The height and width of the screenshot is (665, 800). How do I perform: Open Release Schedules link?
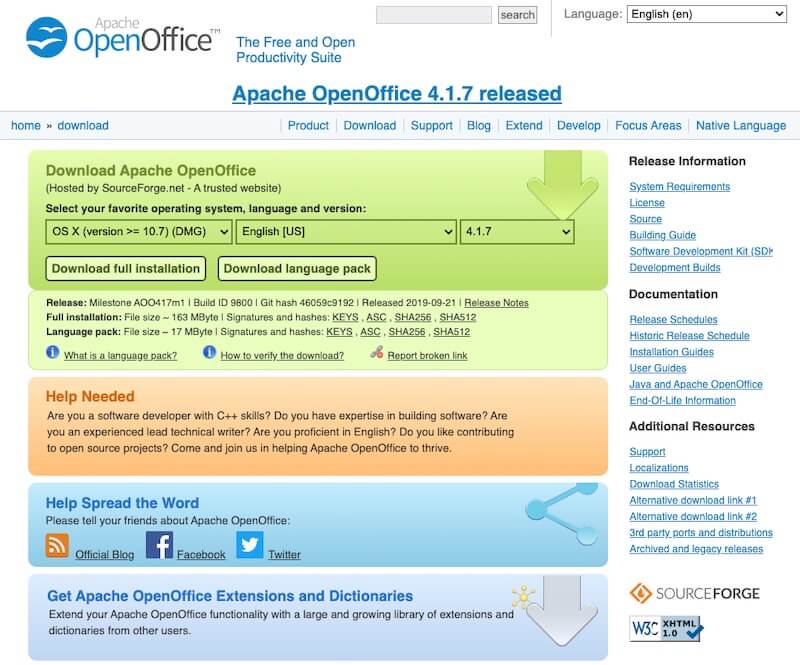(x=673, y=319)
